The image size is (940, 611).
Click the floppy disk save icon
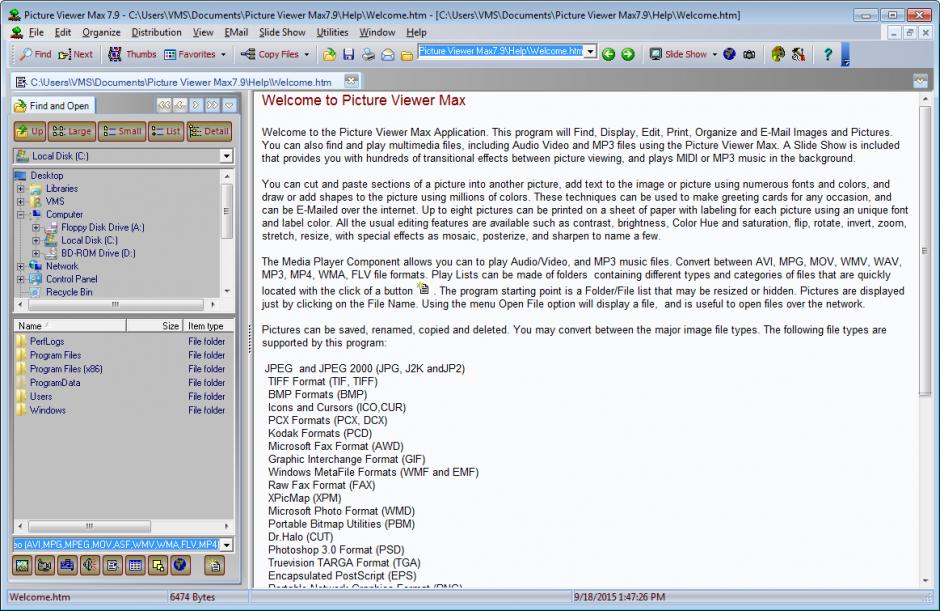click(x=348, y=55)
